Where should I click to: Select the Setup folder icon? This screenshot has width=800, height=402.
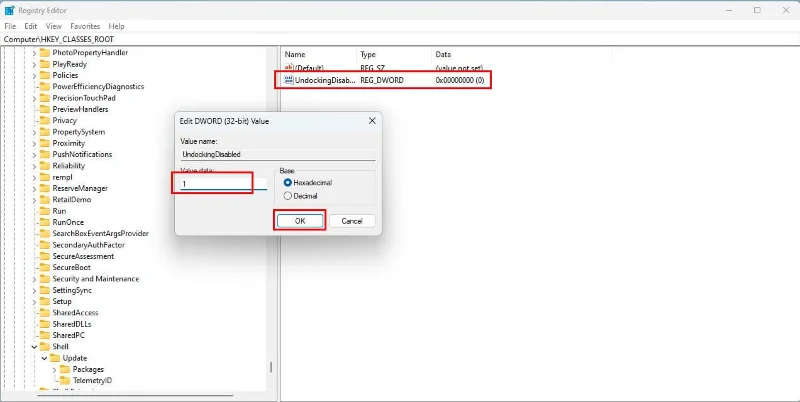point(44,301)
